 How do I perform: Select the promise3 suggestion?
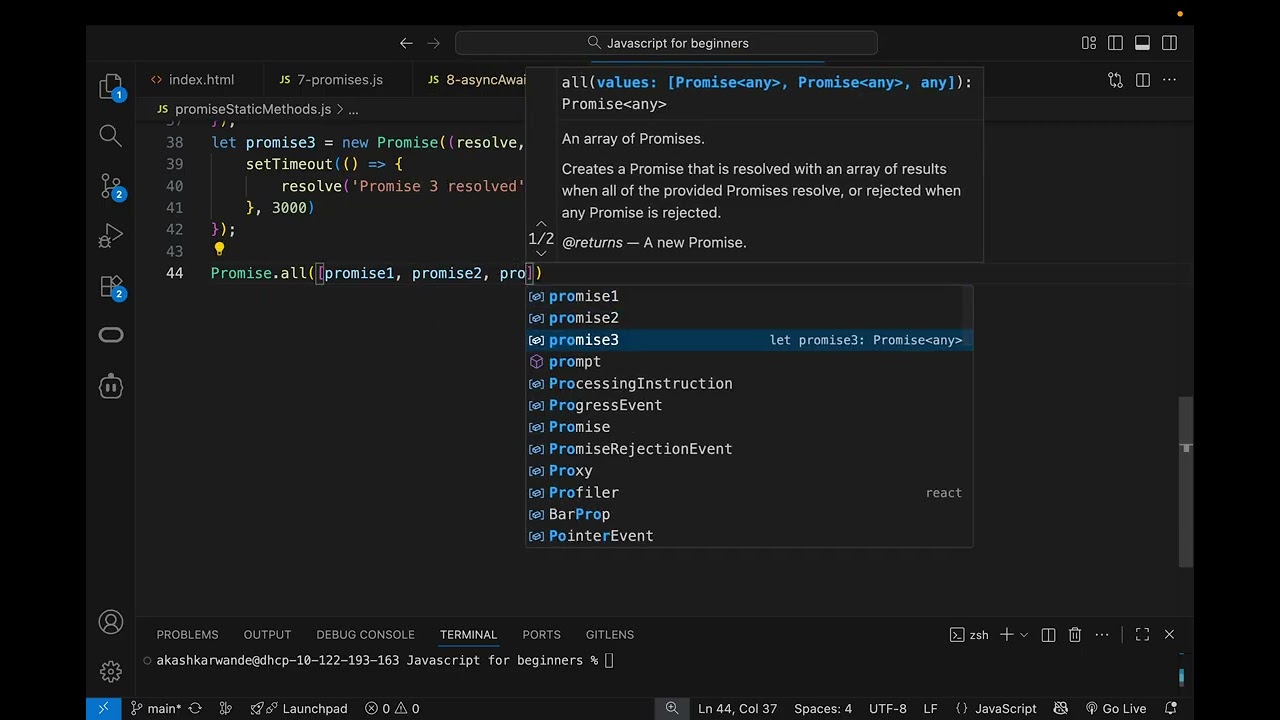point(749,340)
